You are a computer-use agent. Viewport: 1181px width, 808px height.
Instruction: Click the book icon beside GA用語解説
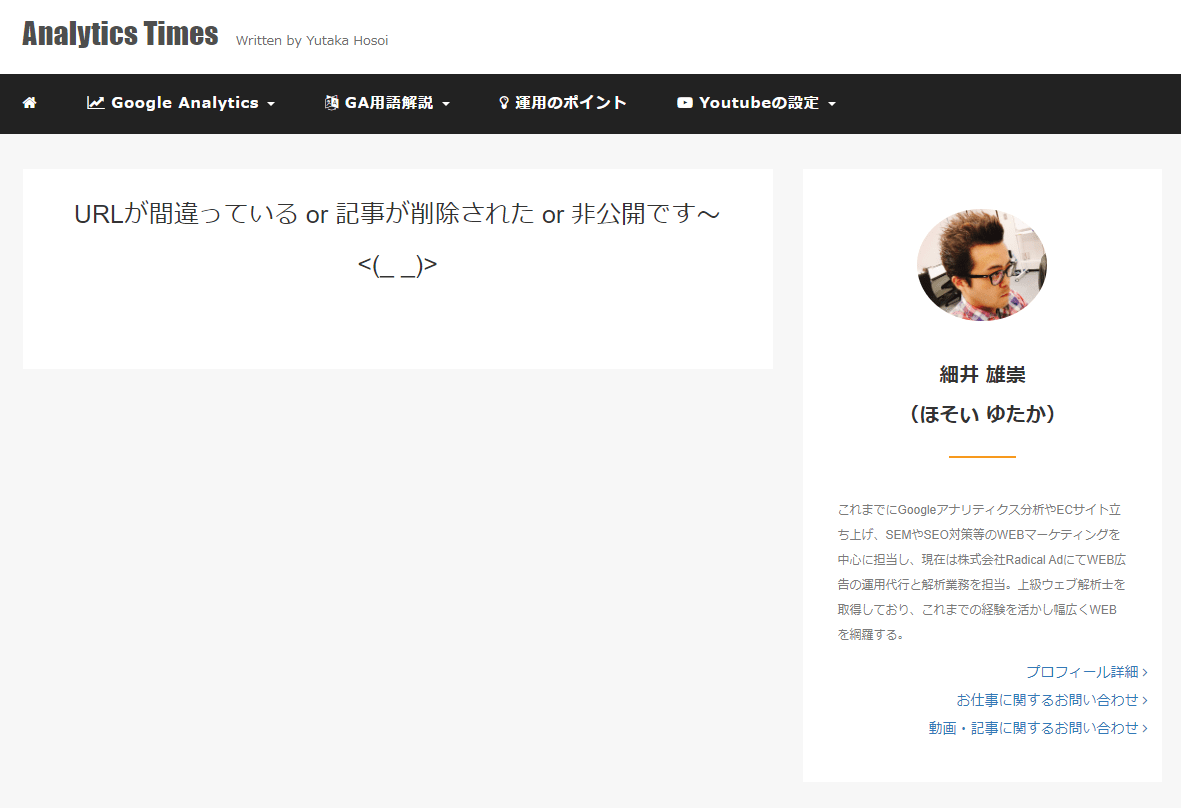tap(332, 103)
